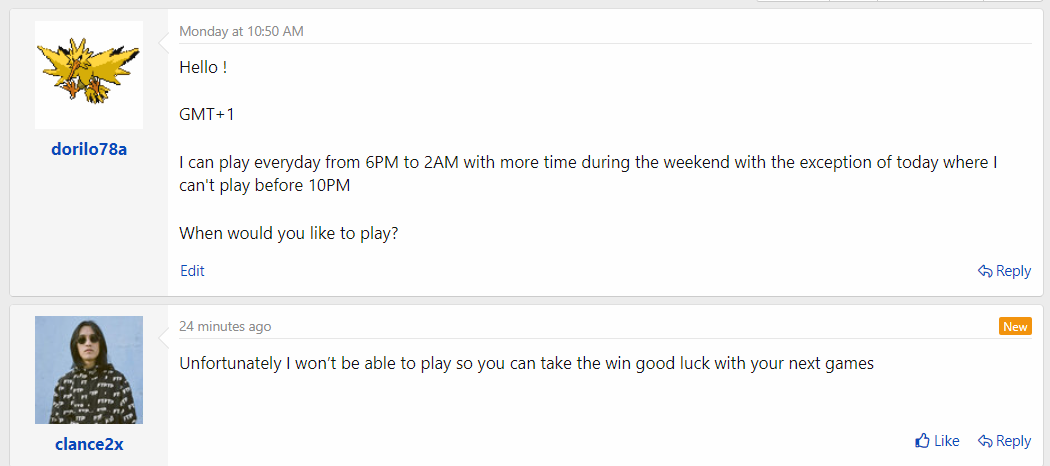Open the dorilo78a username profile link
This screenshot has width=1050, height=466.
tap(89, 149)
